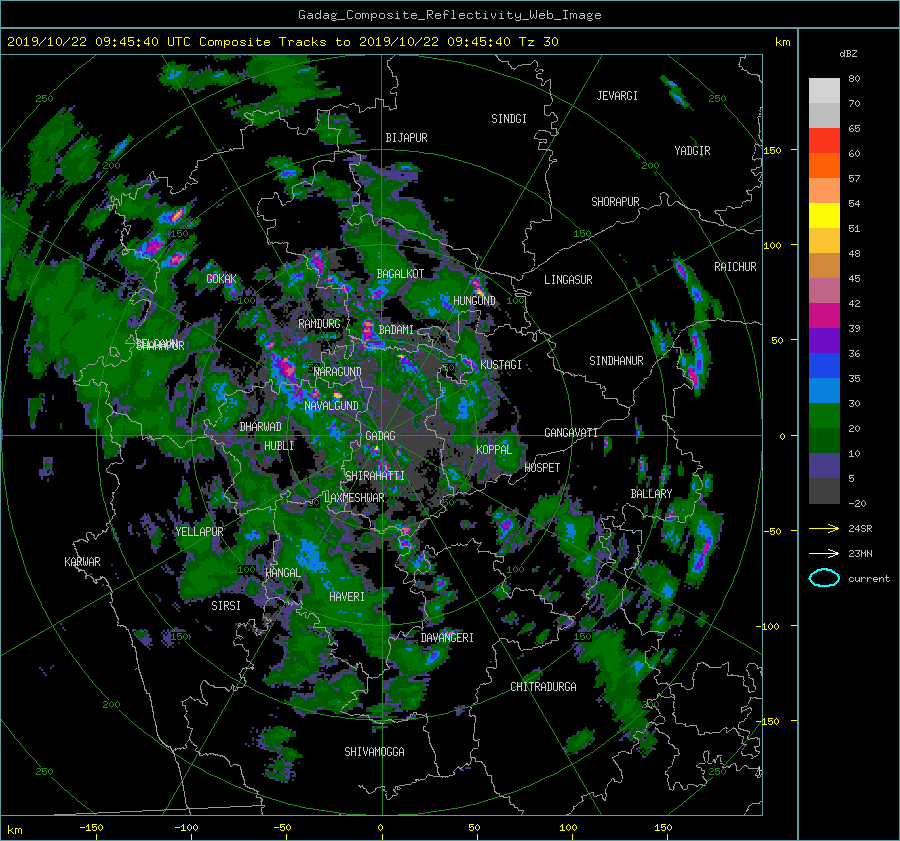Click the NAVALGUND city label
The image size is (900, 841).
click(x=331, y=406)
